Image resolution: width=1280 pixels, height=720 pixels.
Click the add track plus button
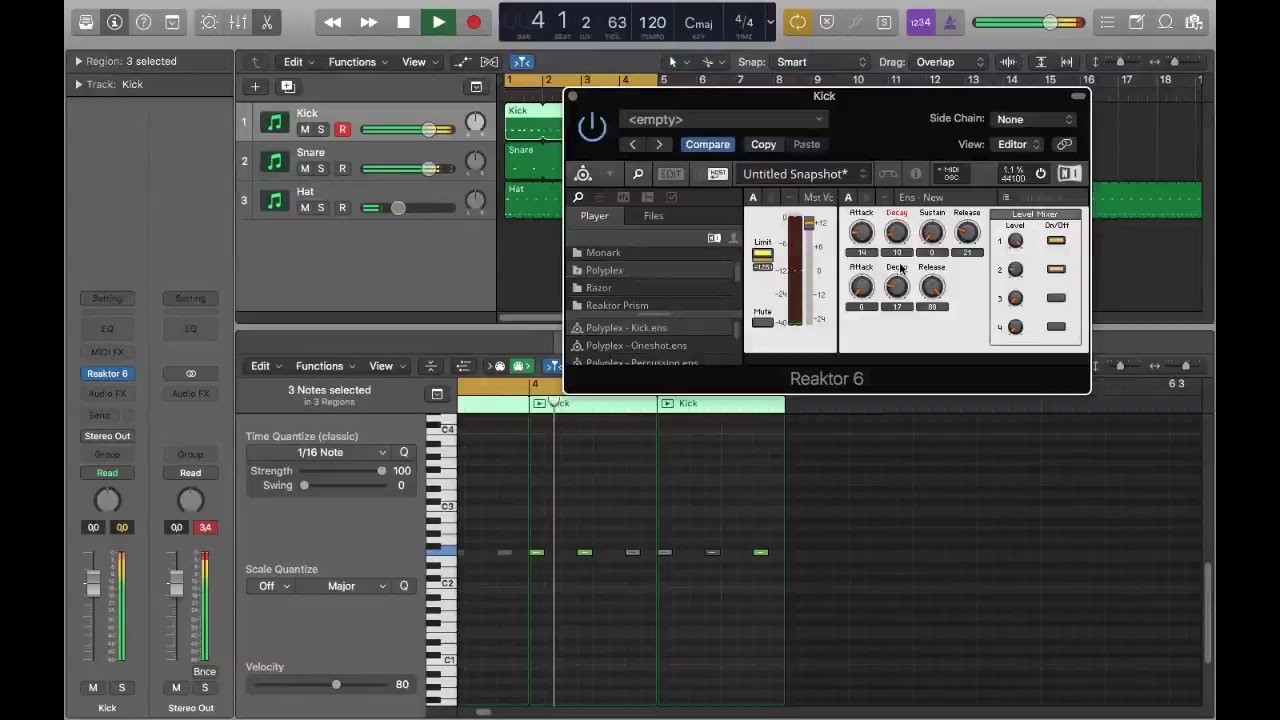click(x=255, y=87)
